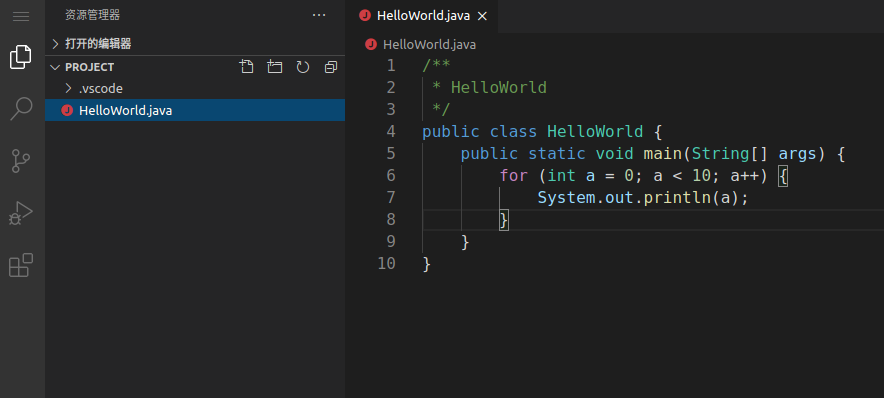Click HelloWorld.java in the breadcrumb
Image resolution: width=884 pixels, height=398 pixels.
tap(429, 45)
